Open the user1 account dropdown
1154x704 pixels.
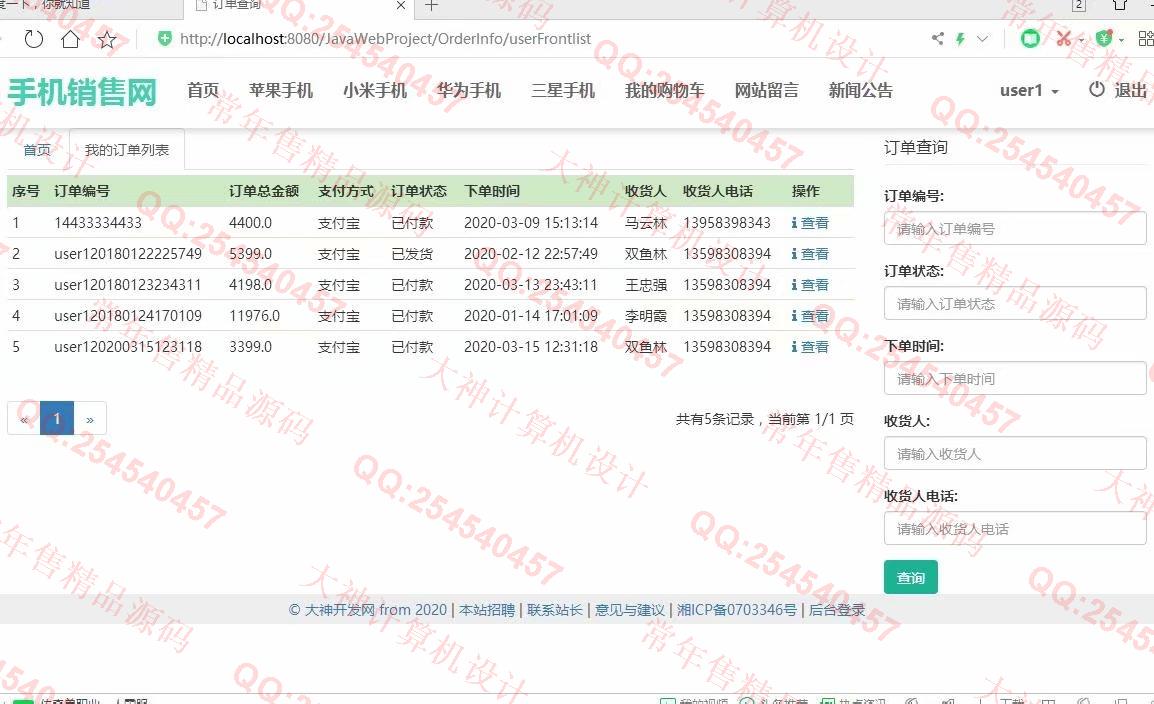click(x=1029, y=90)
